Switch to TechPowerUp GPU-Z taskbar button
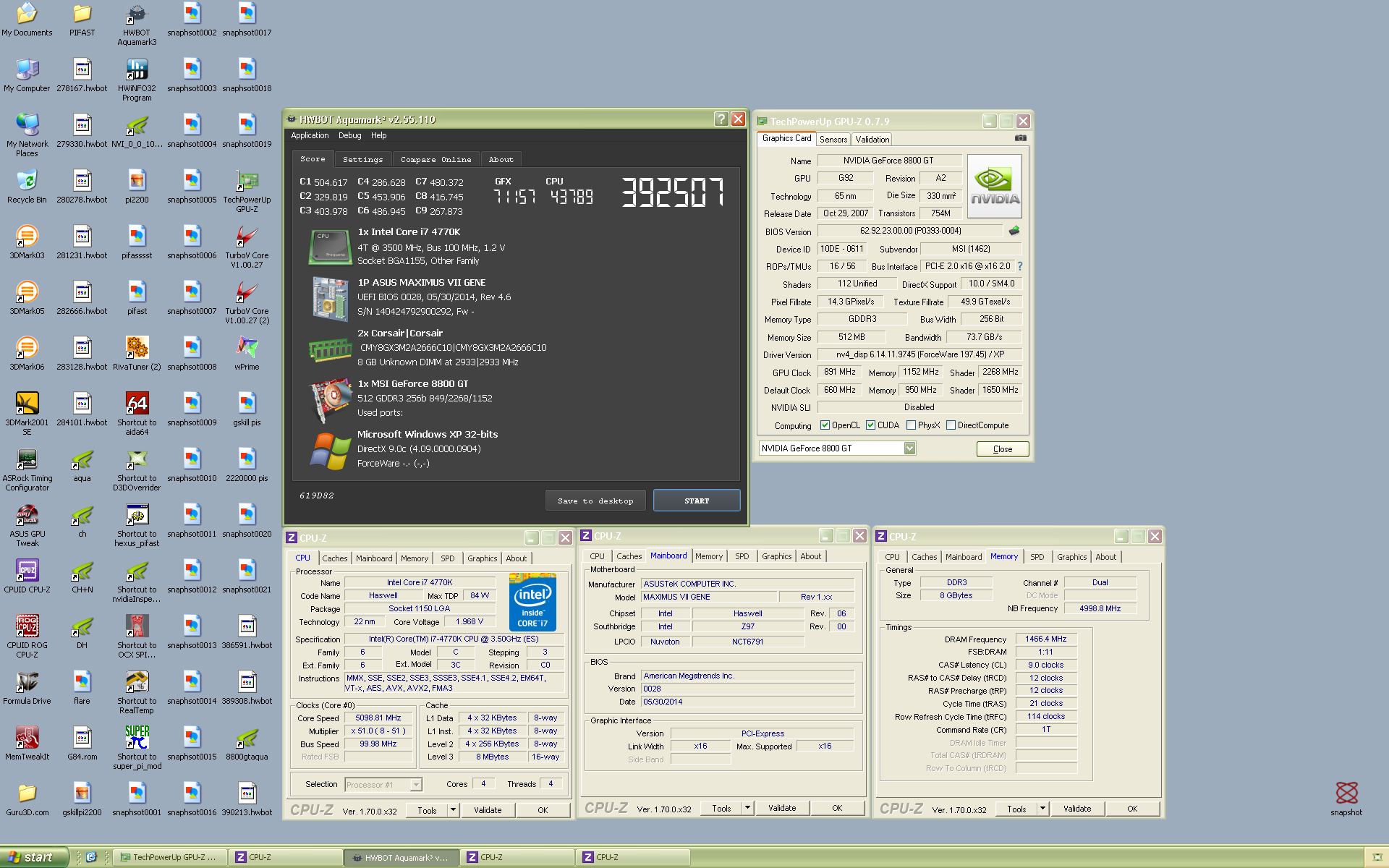1389x868 pixels. [x=170, y=857]
